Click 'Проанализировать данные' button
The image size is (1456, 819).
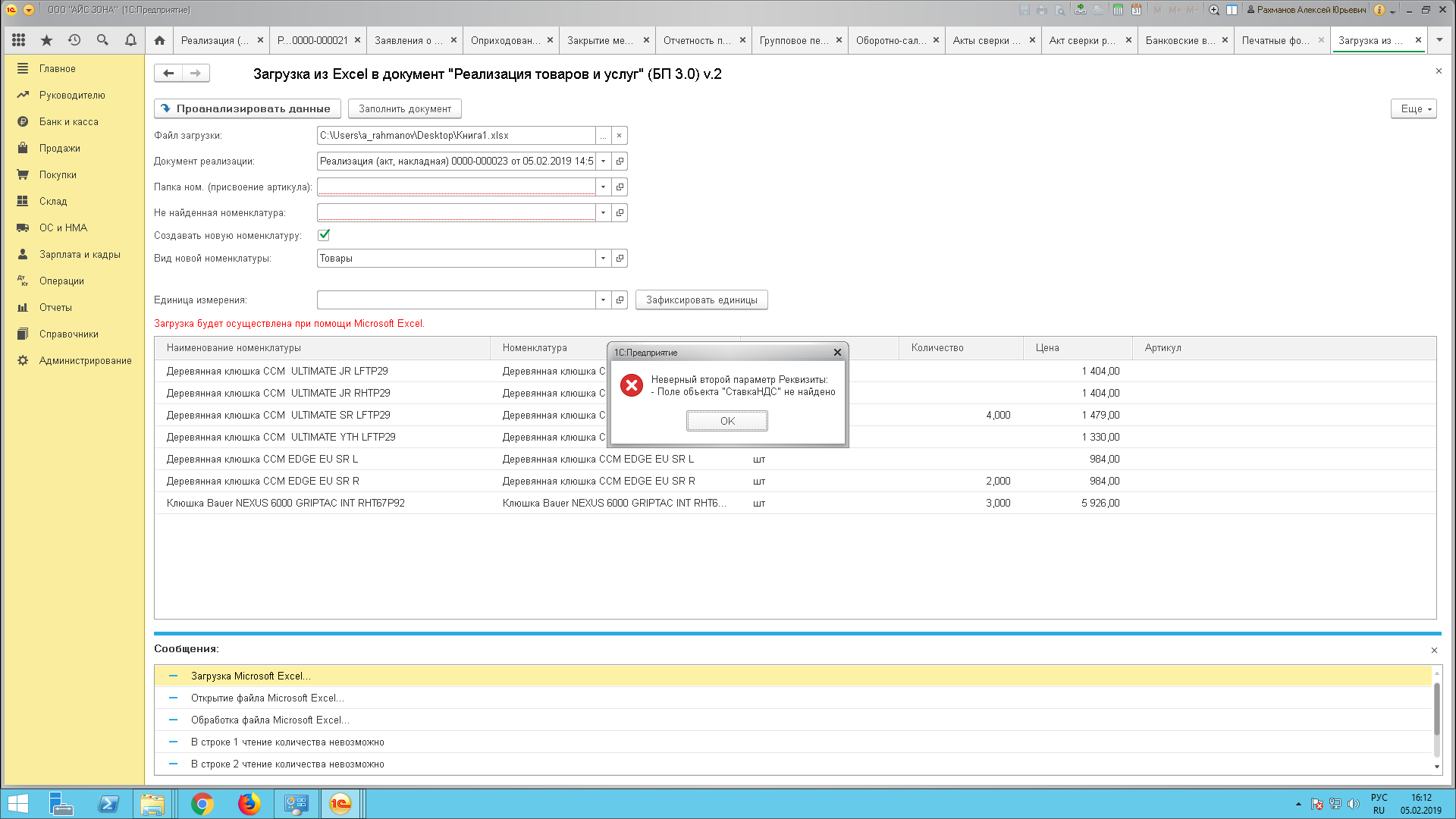point(247,109)
